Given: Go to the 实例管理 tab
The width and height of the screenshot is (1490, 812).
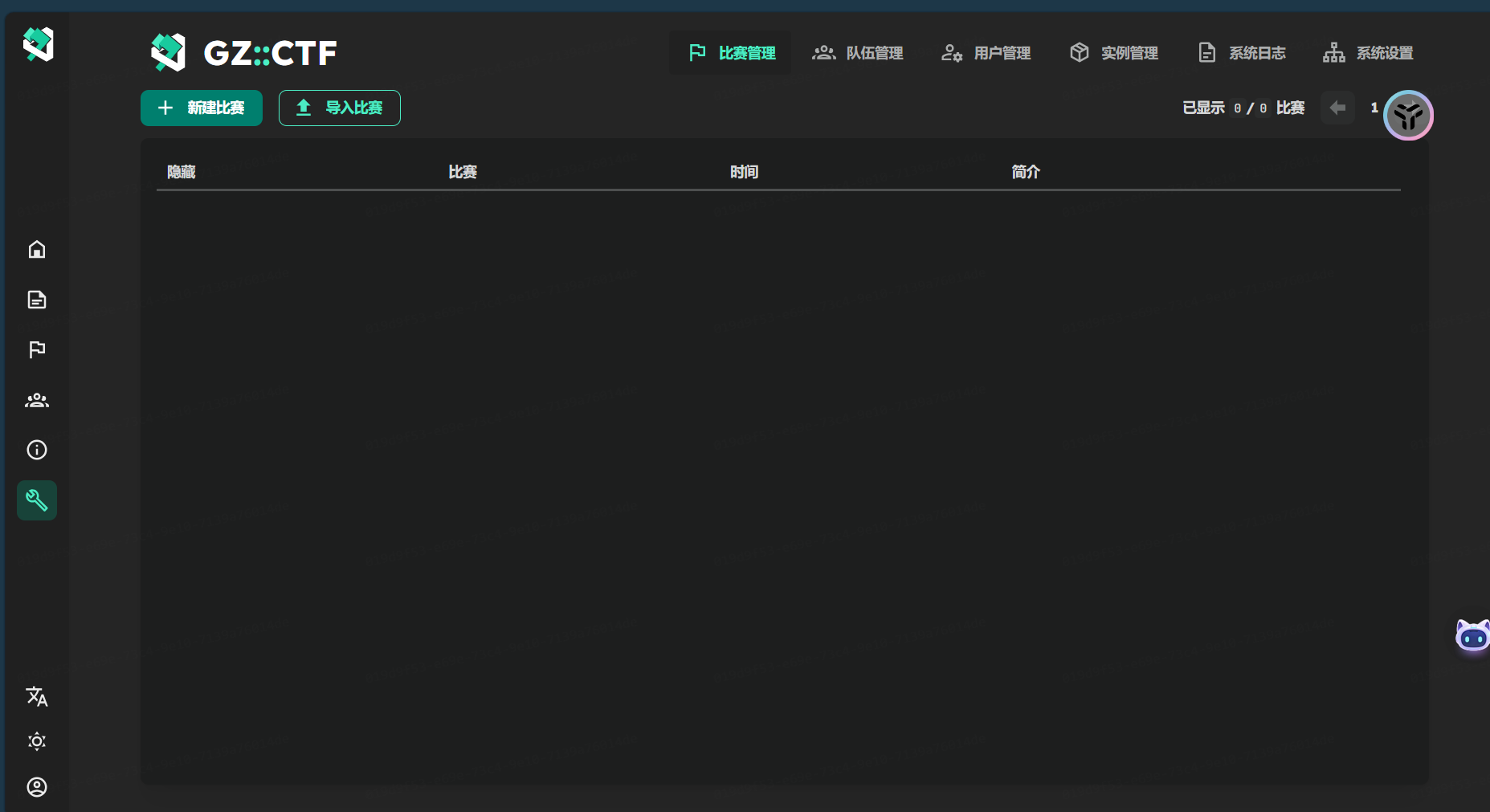Looking at the screenshot, I should coord(1113,53).
